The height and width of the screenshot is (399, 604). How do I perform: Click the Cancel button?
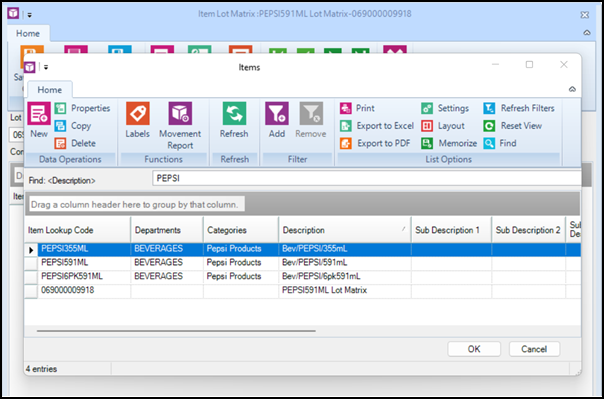click(534, 349)
